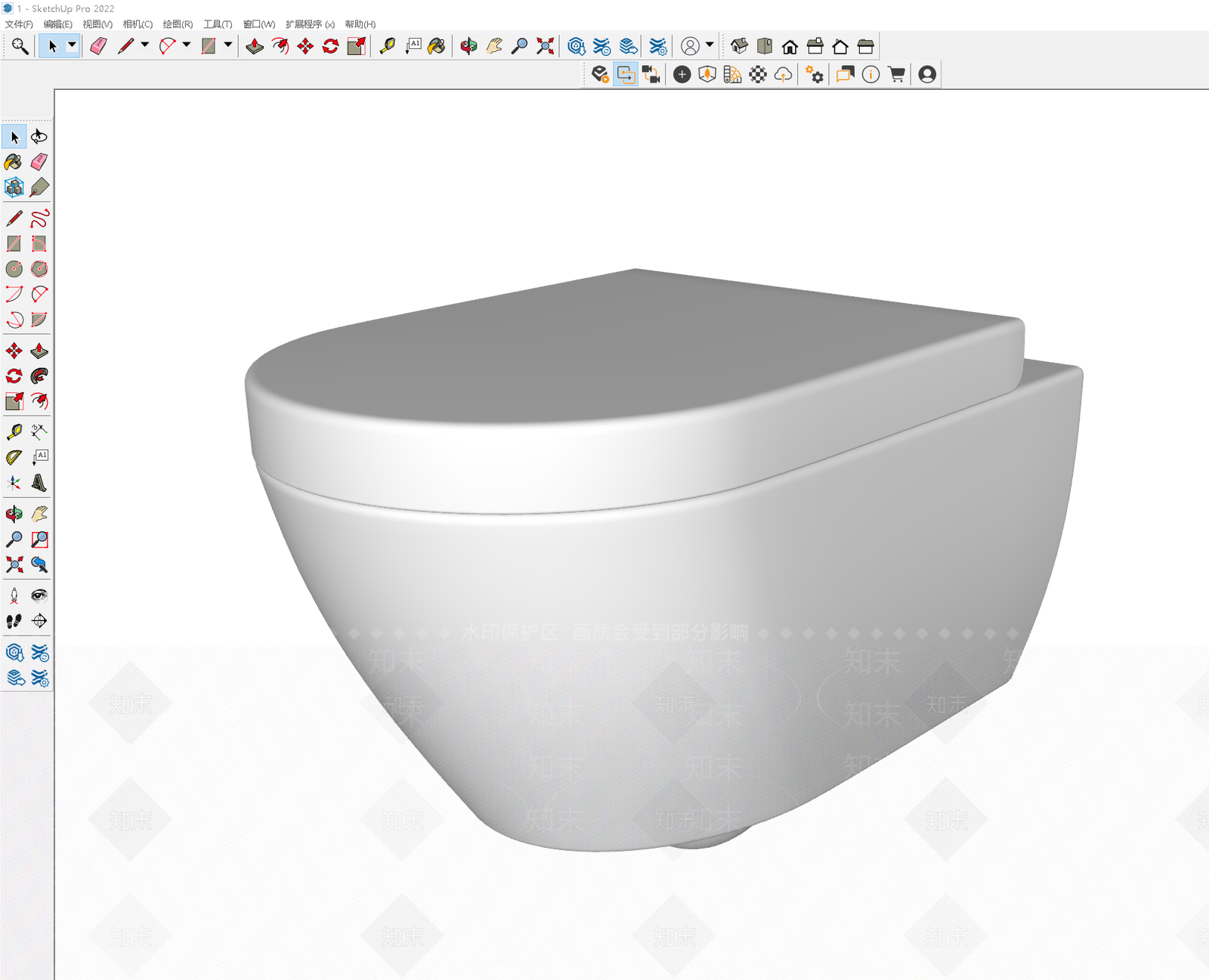This screenshot has height=980, width=1209.
Task: Select the Pan hand tool in top toolbar
Action: (x=494, y=46)
